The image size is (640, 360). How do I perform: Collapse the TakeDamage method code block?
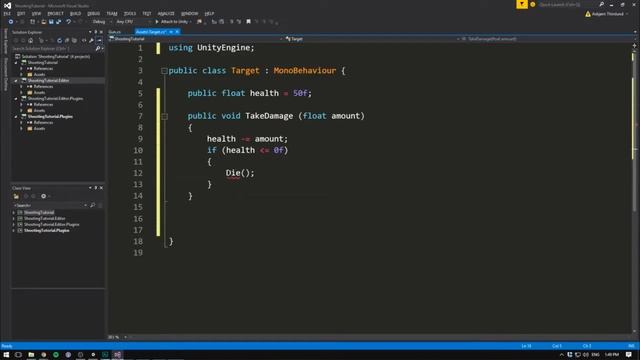pos(164,116)
